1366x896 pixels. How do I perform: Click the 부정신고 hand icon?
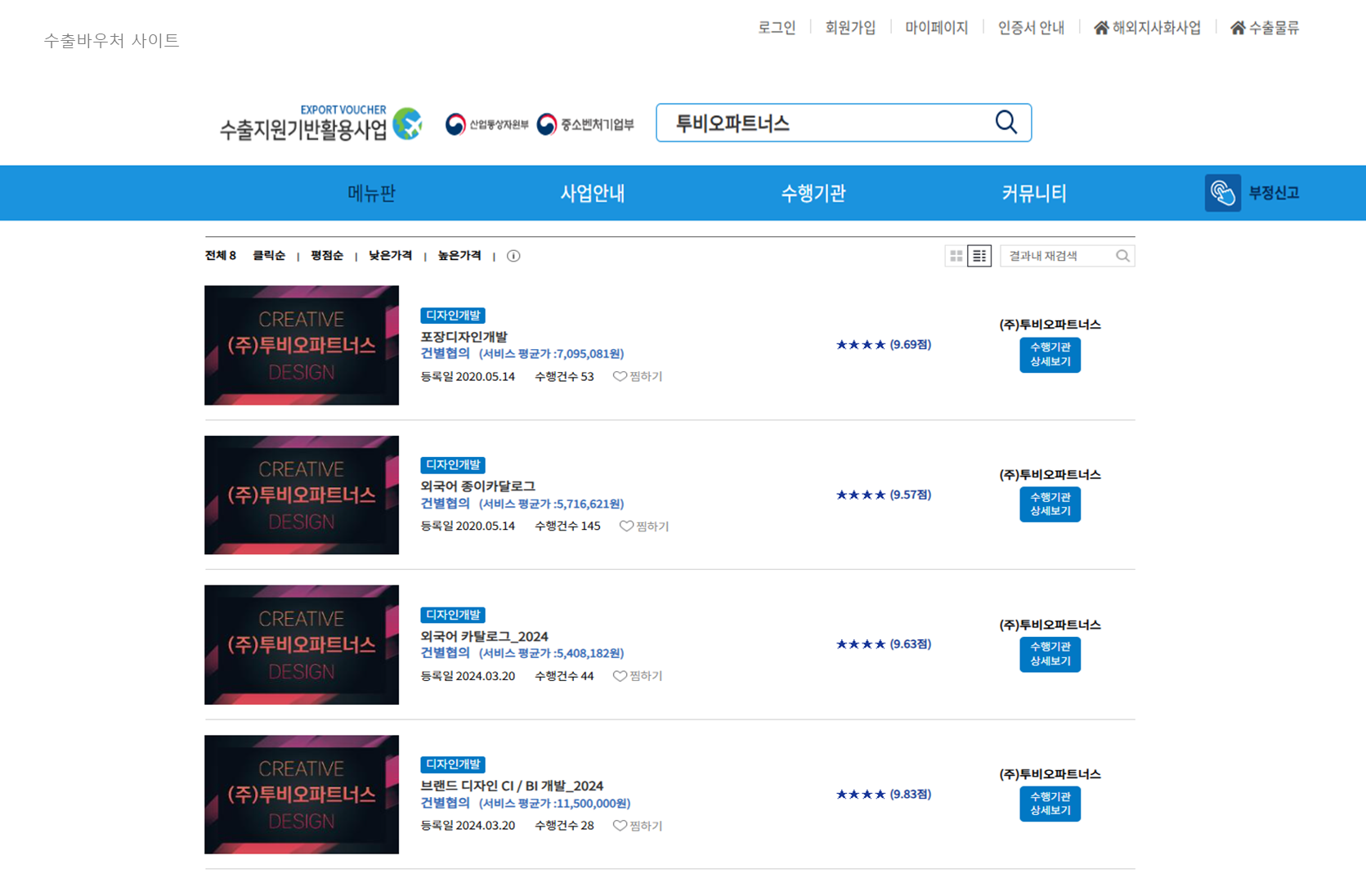coord(1222,193)
